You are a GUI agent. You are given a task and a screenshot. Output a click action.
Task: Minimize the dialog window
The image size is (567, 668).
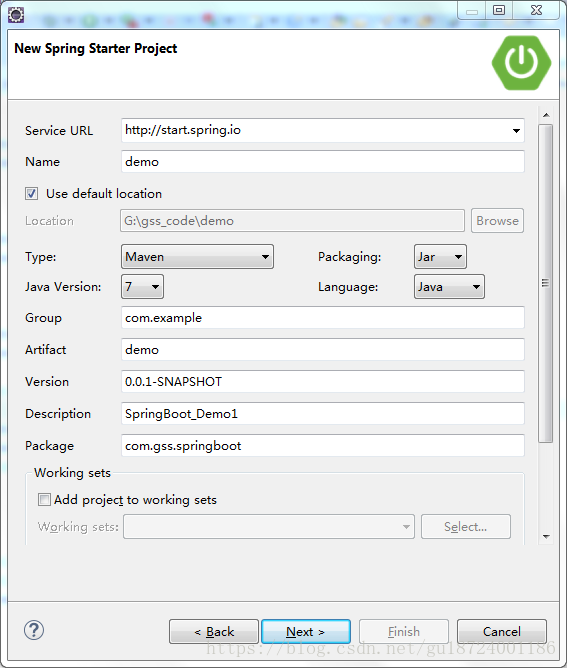(472, 10)
